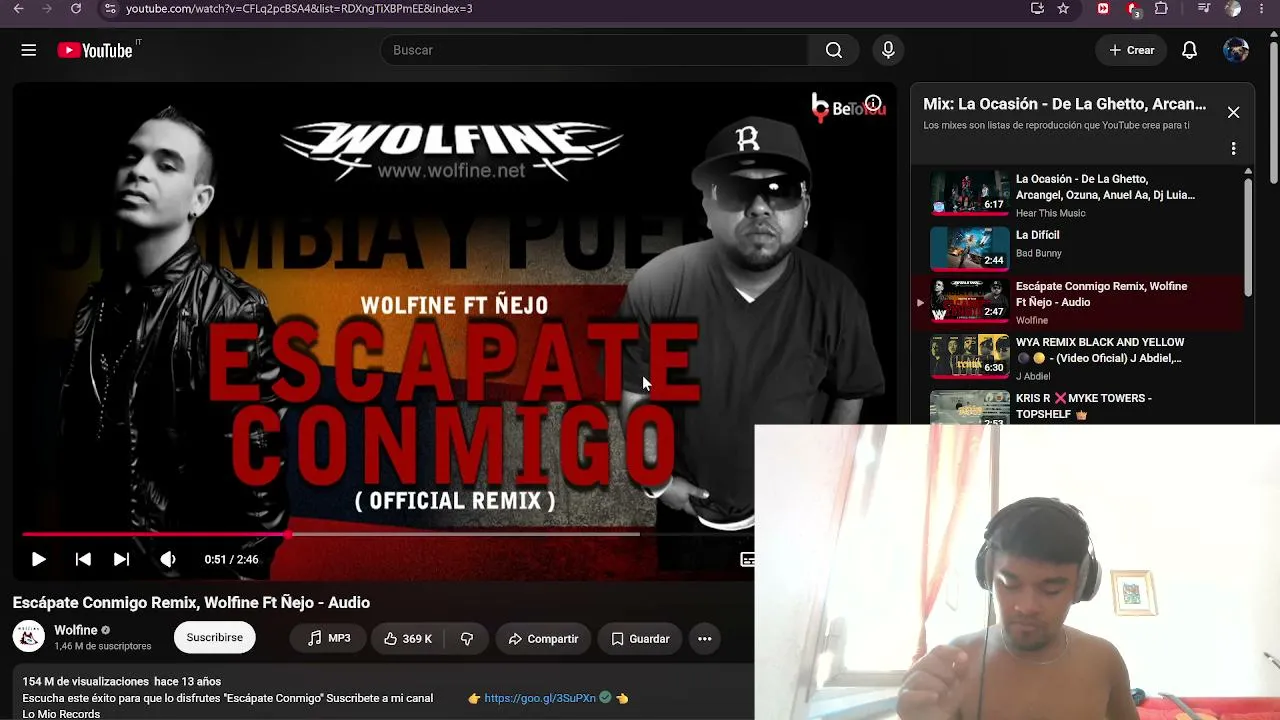Viewport: 1280px width, 720px height.
Task: Click the playlist panel scrollbar
Action: point(1248,237)
